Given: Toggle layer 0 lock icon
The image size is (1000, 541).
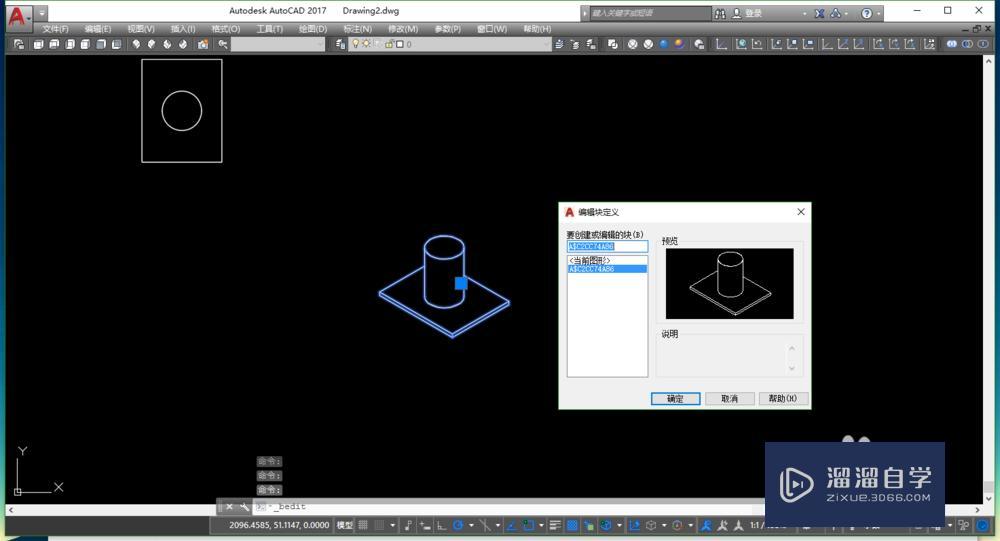Looking at the screenshot, I should point(389,44).
